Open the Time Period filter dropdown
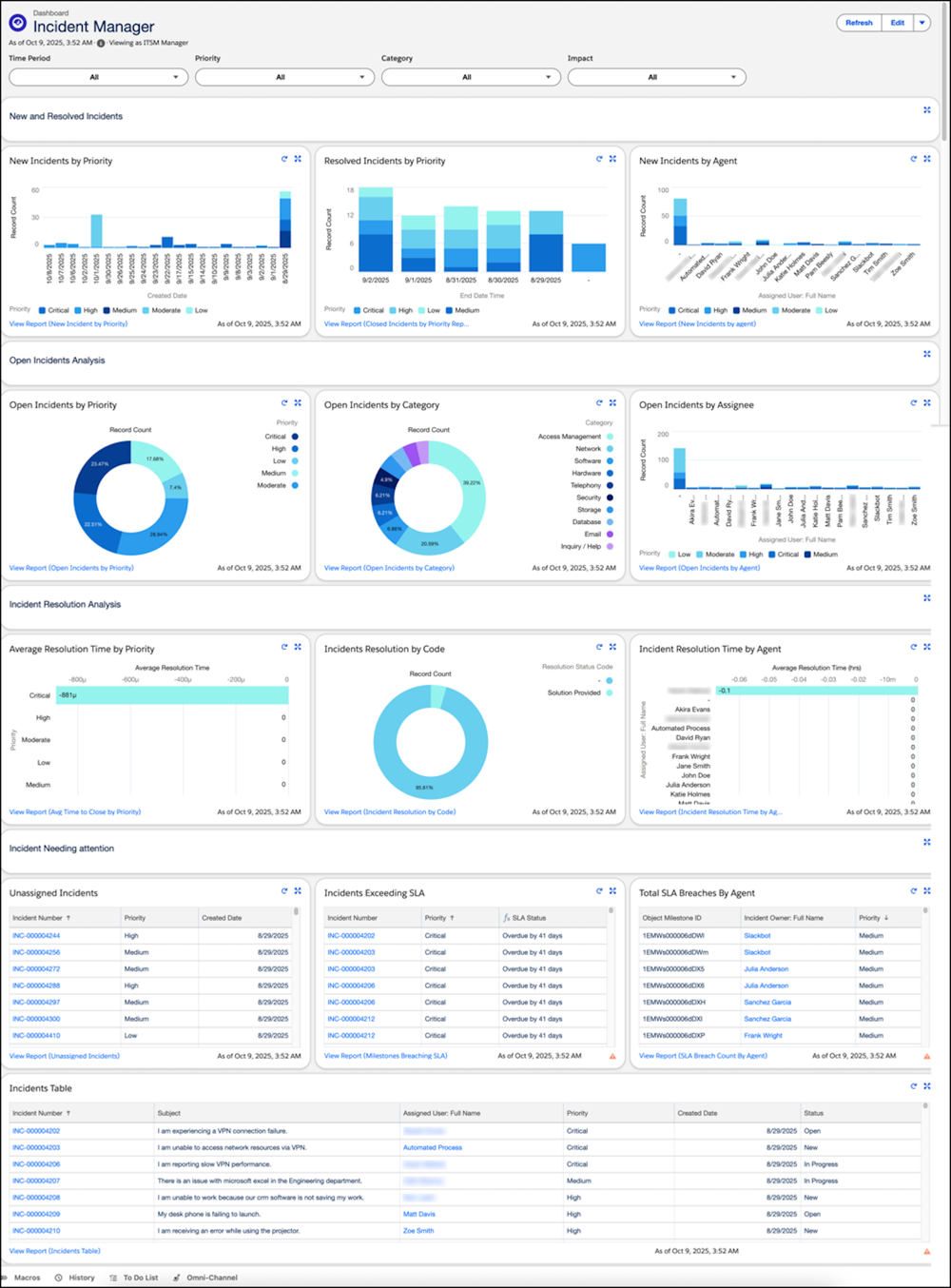 point(96,77)
